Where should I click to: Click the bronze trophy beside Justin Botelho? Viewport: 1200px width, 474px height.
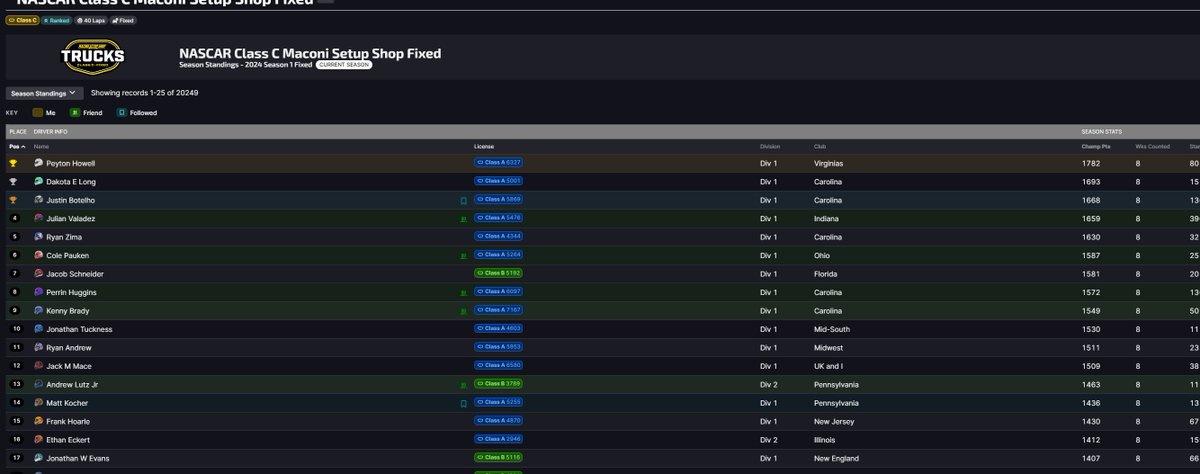point(13,200)
